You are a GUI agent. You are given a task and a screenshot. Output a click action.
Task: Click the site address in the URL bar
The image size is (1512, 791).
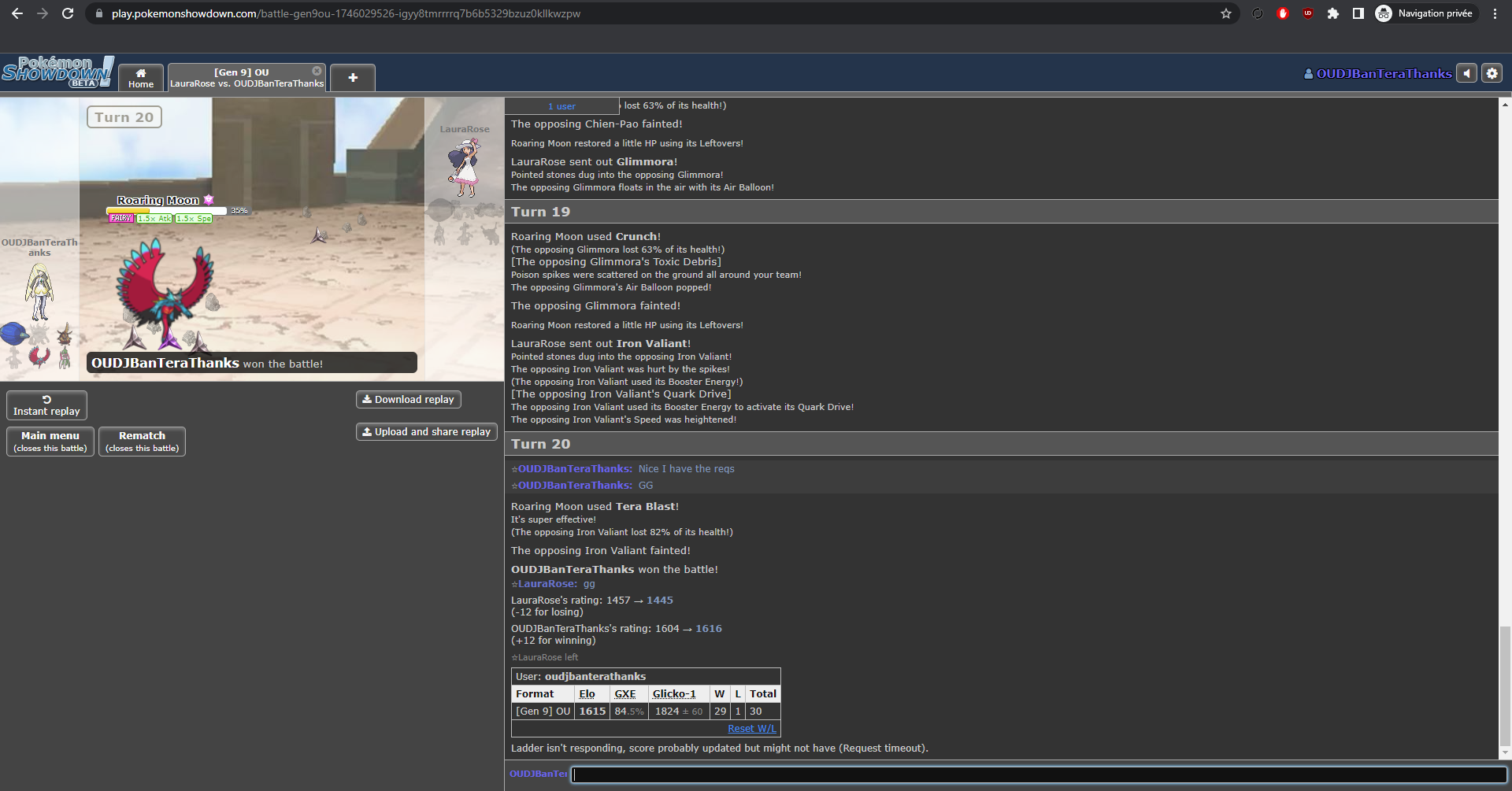346,13
